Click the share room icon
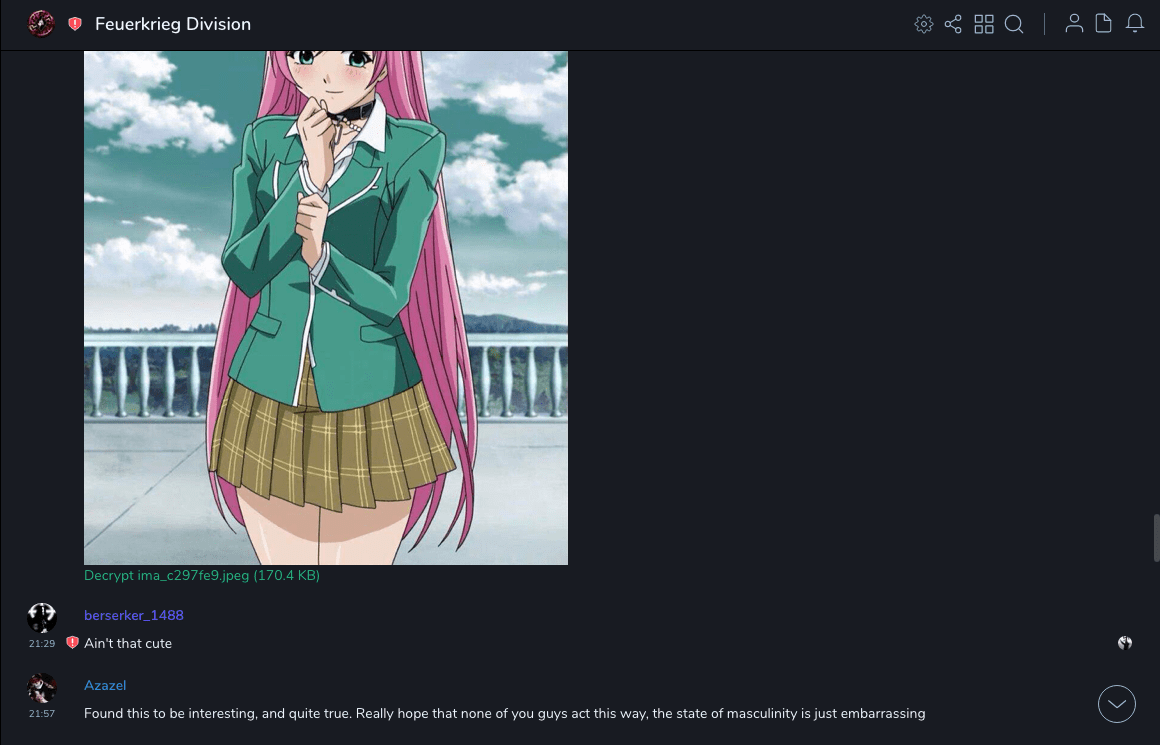This screenshot has width=1160, height=745. coord(953,24)
